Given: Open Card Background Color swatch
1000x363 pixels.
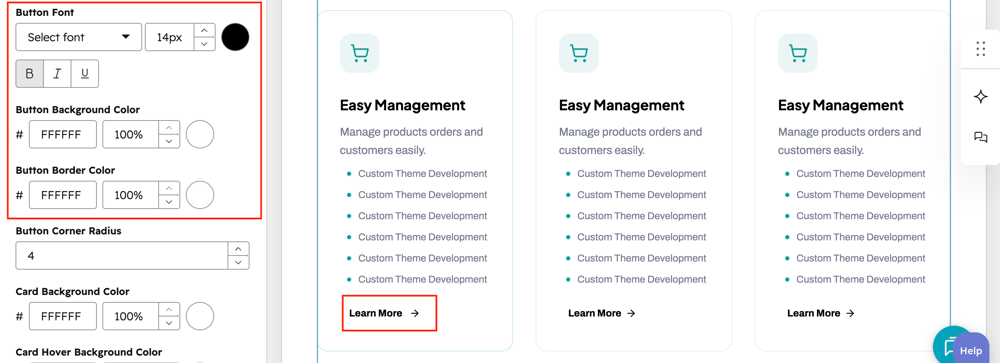Looking at the screenshot, I should (x=200, y=316).
